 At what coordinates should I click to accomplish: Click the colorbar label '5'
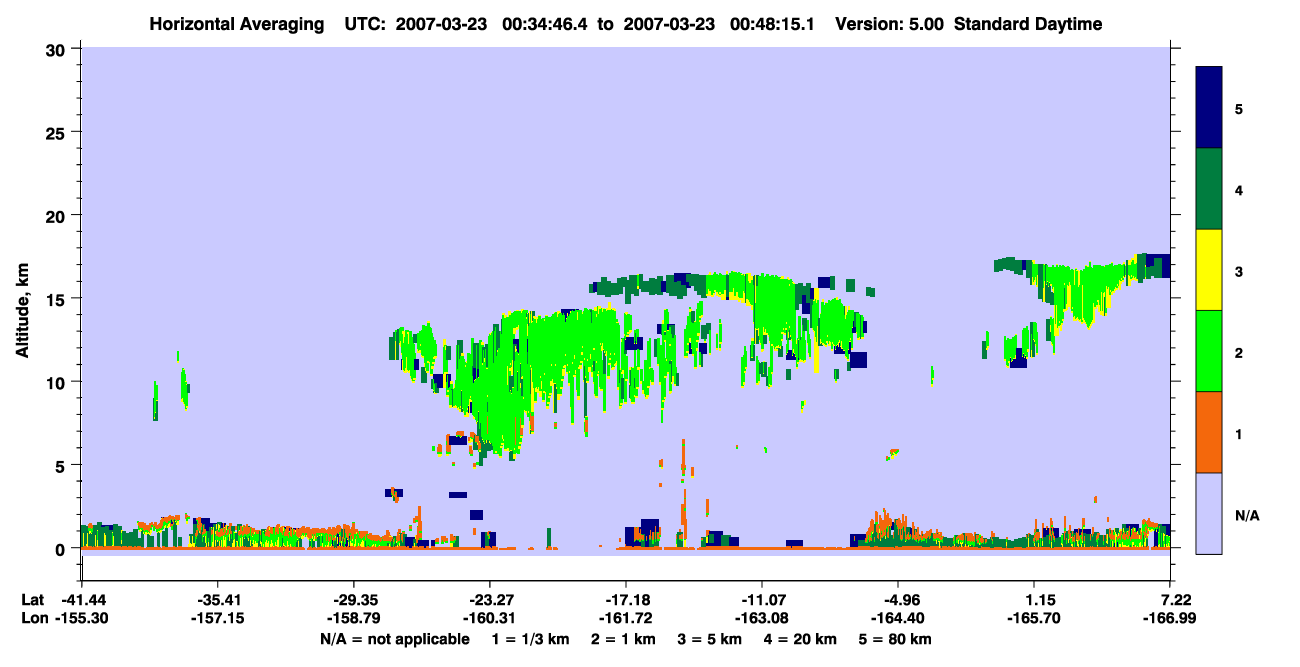point(1239,108)
